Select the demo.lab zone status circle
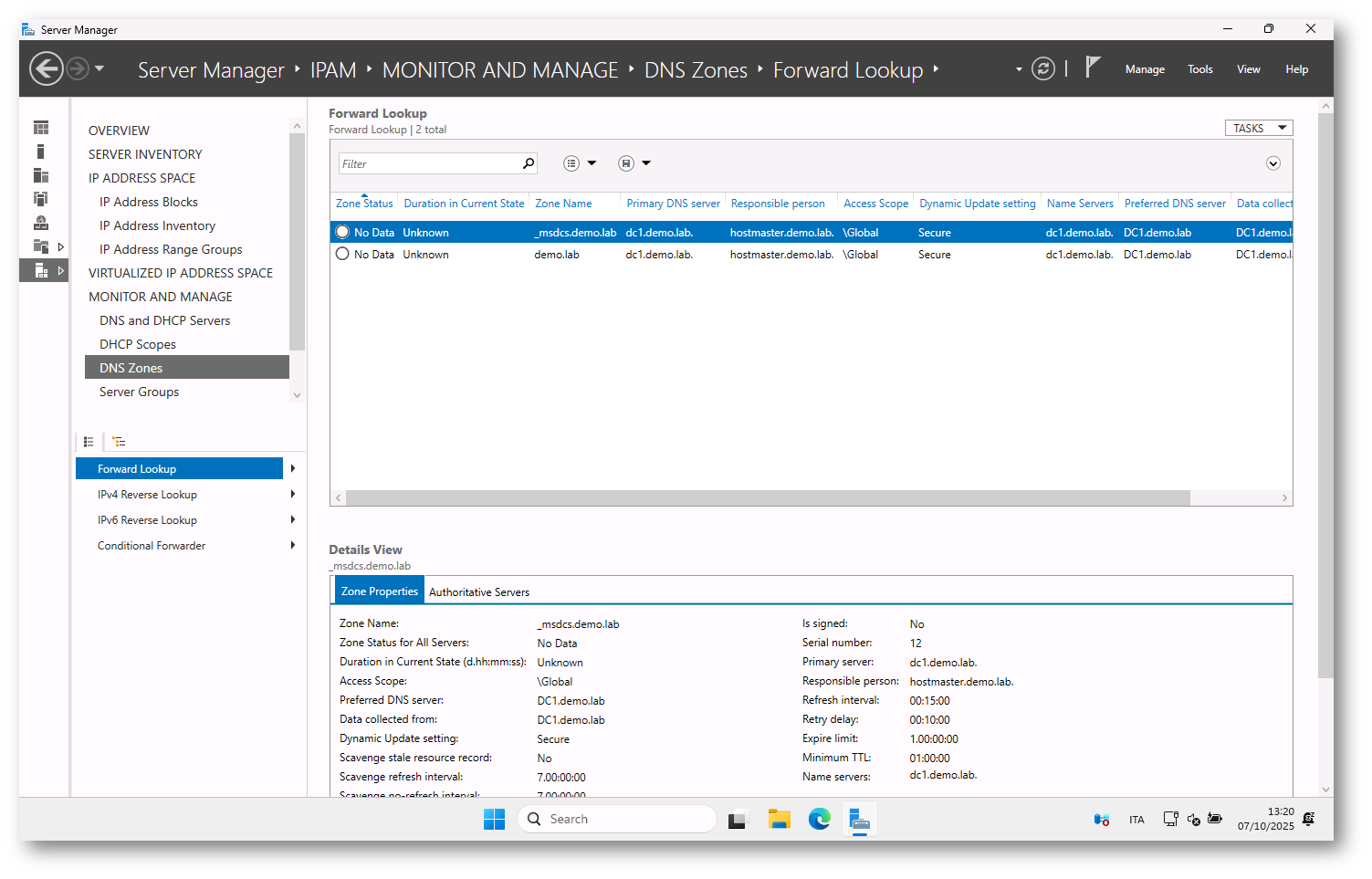 [342, 255]
